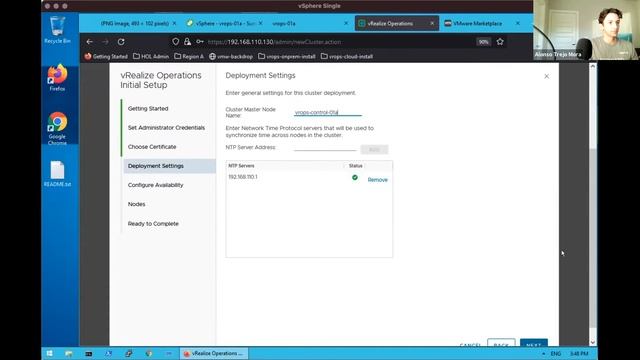This screenshot has height=360, width=640.
Task: Close the vrops-01a tab
Action: click(x=346, y=23)
